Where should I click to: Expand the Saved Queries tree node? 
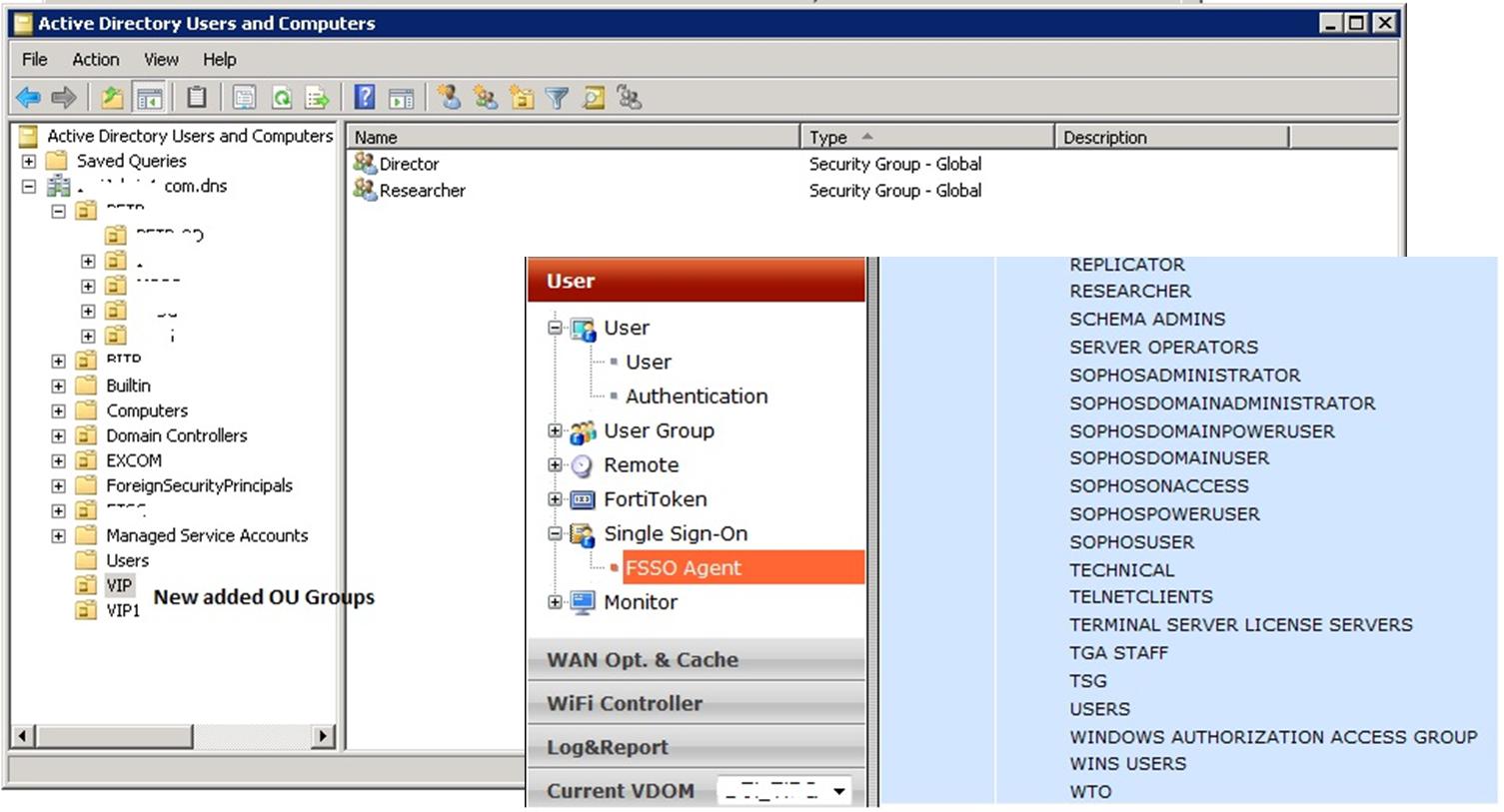(x=29, y=161)
